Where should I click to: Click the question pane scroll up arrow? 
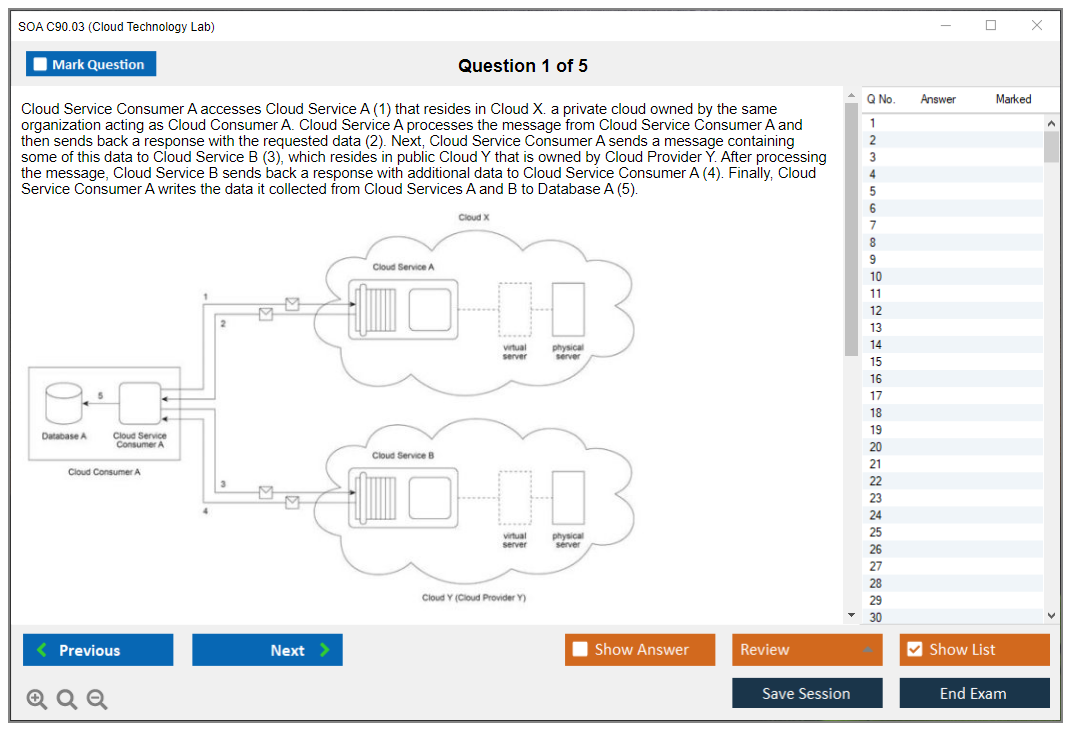(851, 95)
